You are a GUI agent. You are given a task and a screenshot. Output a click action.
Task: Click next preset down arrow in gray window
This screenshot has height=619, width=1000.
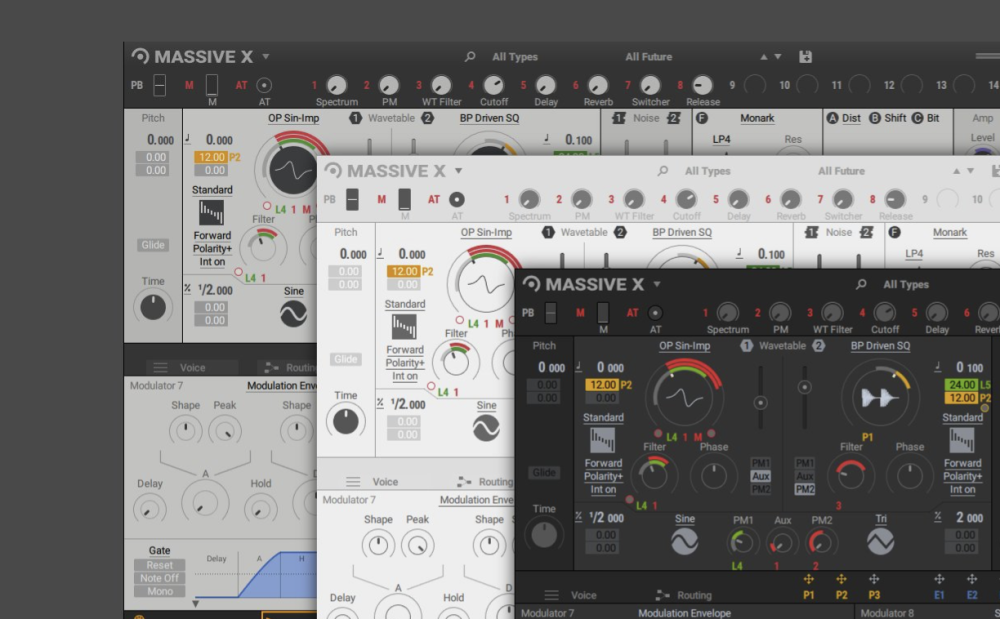(x=777, y=57)
